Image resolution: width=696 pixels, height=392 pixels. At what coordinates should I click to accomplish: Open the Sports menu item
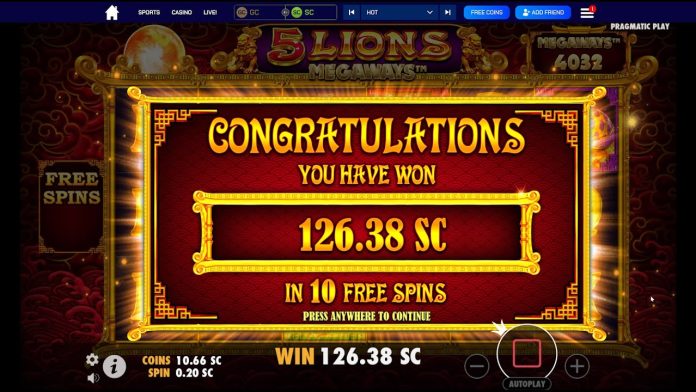pyautogui.click(x=149, y=12)
